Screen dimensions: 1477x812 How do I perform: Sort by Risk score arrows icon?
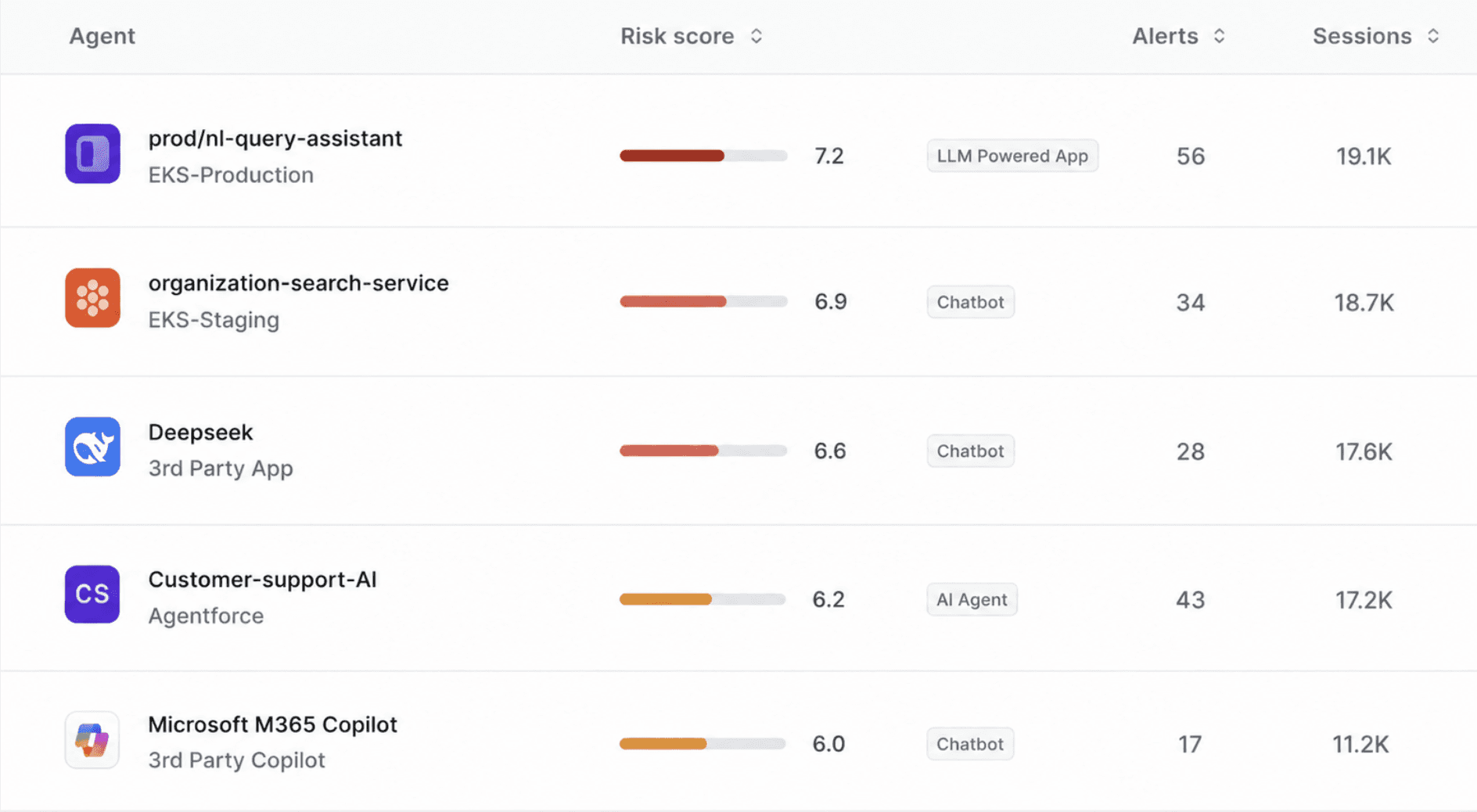(756, 36)
